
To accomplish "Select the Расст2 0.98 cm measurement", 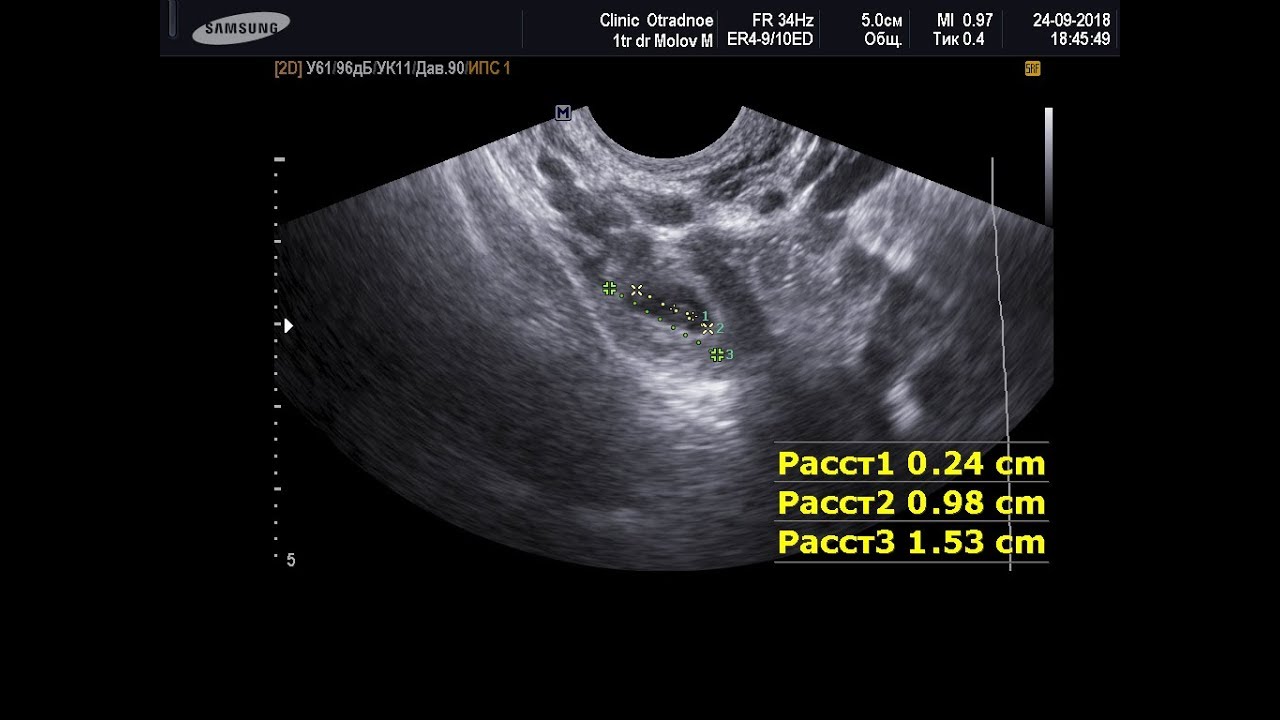I will point(911,502).
